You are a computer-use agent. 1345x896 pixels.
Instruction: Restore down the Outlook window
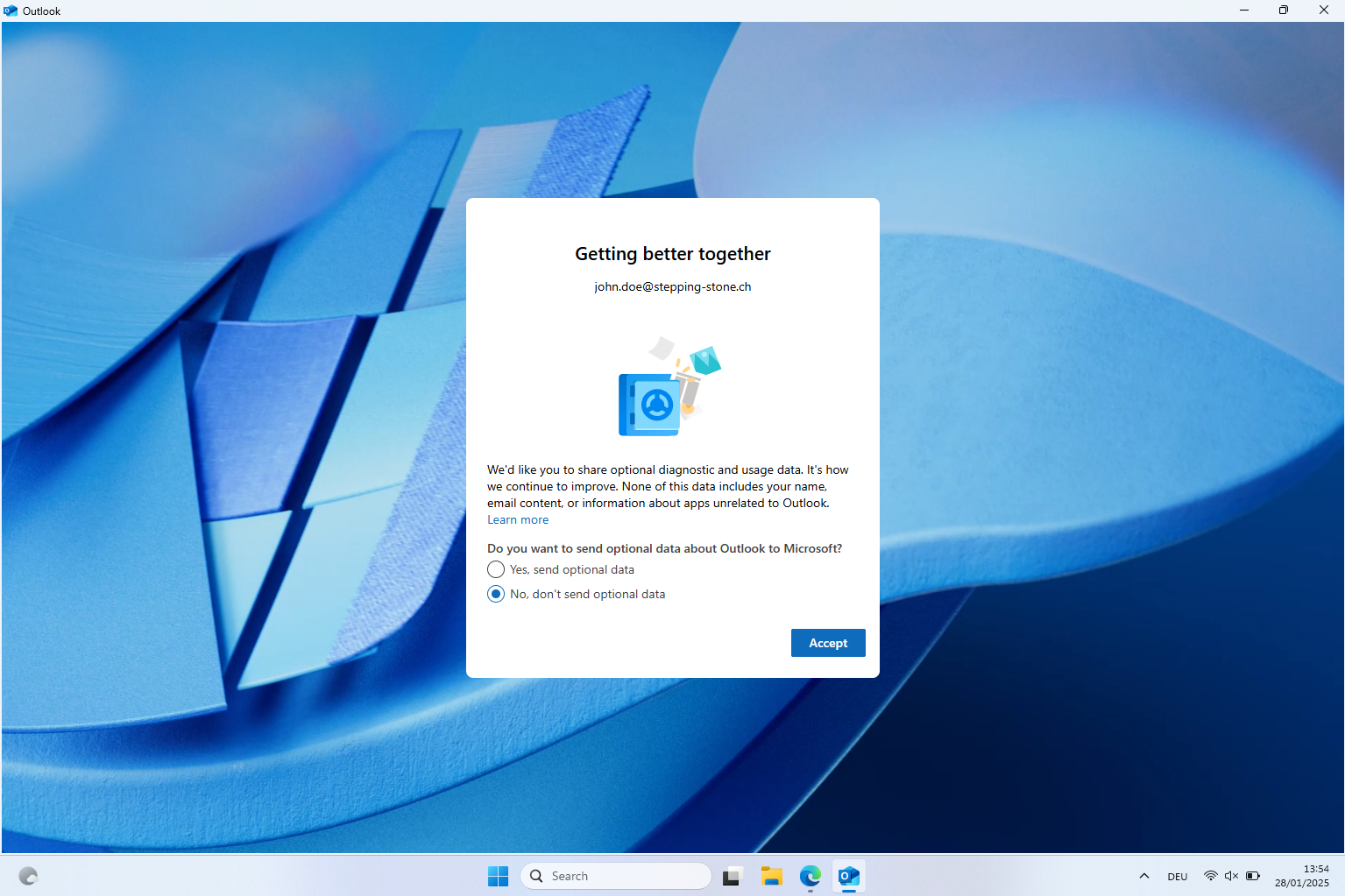(x=1283, y=11)
